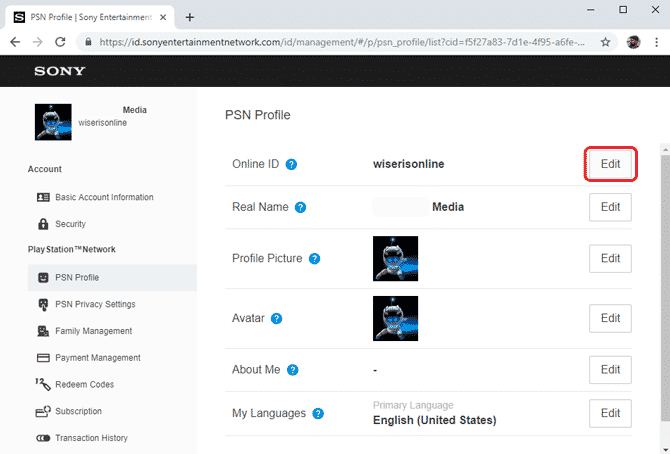Screen dimensions: 670x454
Task: Edit the Online ID
Action: pos(610,164)
